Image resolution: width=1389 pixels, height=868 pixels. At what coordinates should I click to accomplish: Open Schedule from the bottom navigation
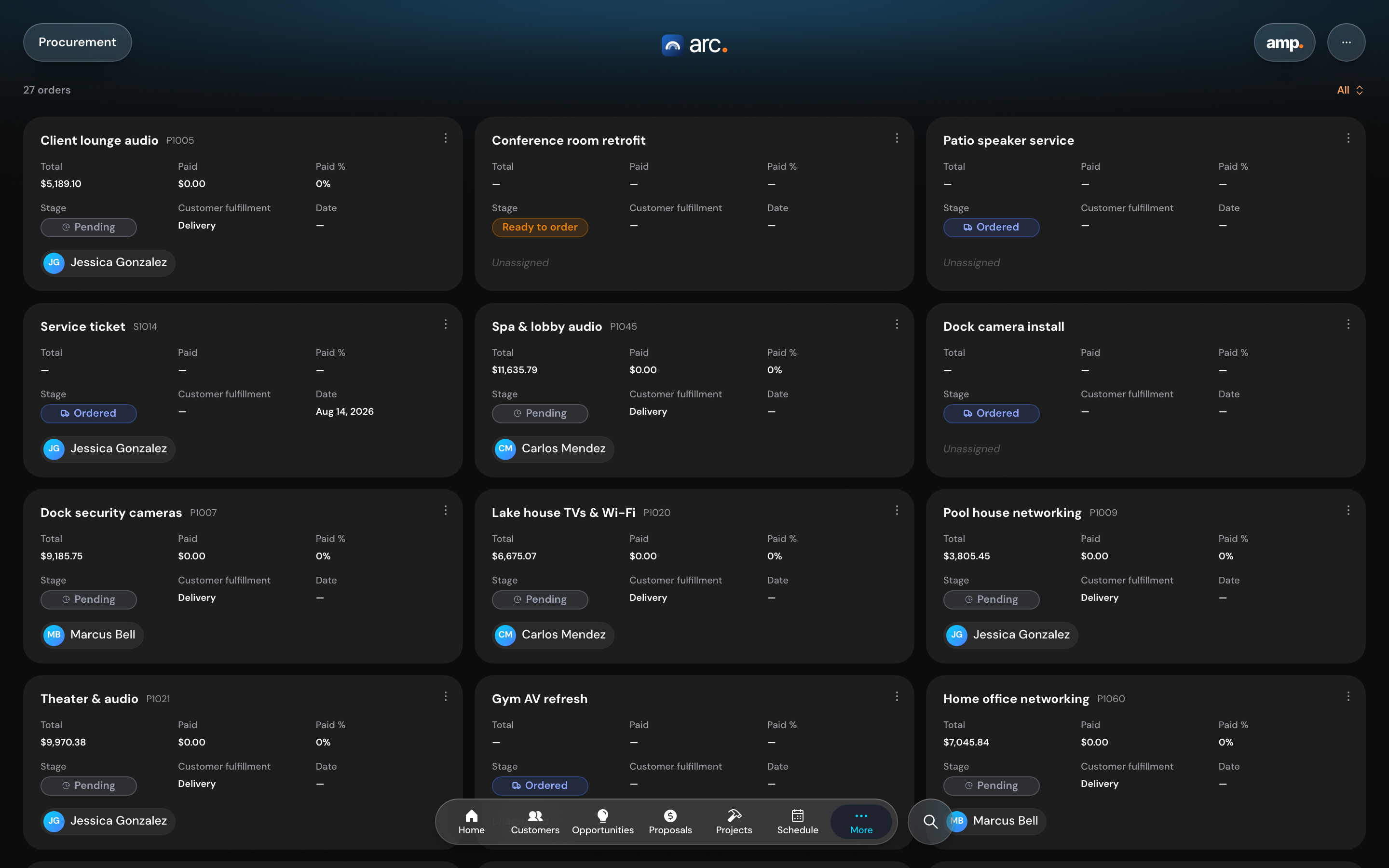[x=798, y=822]
